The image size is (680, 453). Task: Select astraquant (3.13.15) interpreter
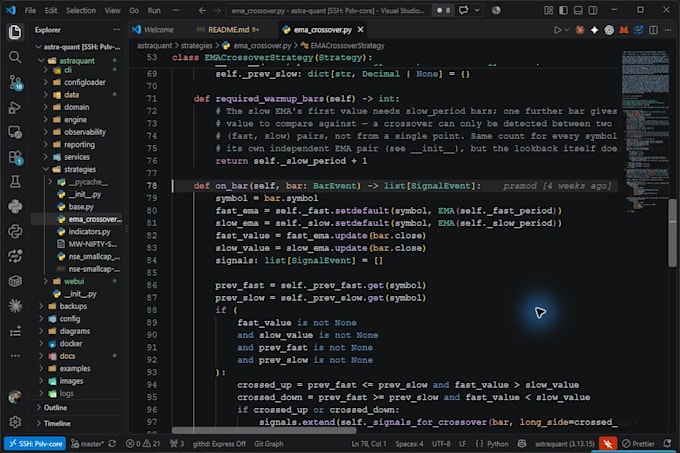[564, 443]
